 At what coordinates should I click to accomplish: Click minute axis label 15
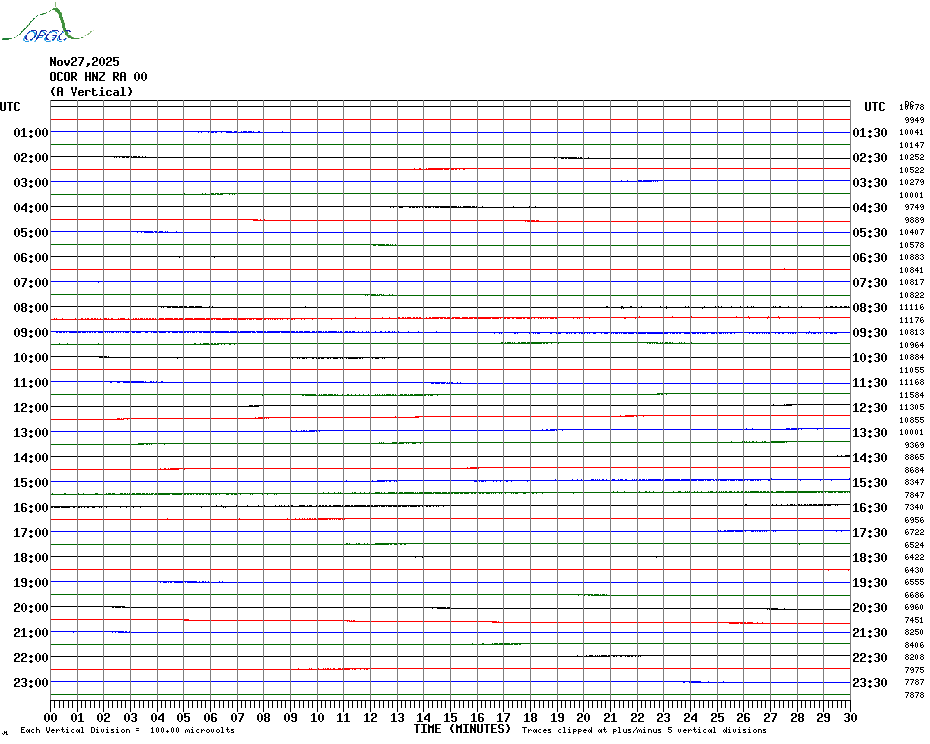(450, 718)
